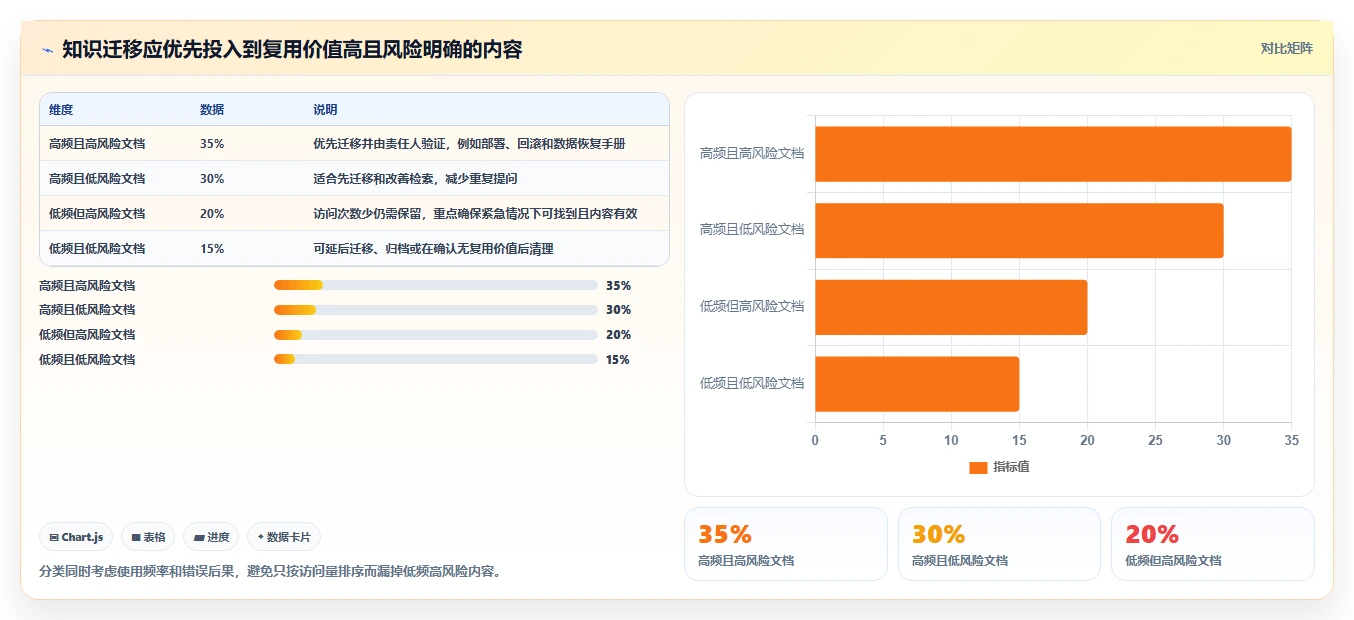This screenshot has height=620, width=1354.
Task: Click the chart y-axis label 高频且高风险文档
Action: point(752,153)
